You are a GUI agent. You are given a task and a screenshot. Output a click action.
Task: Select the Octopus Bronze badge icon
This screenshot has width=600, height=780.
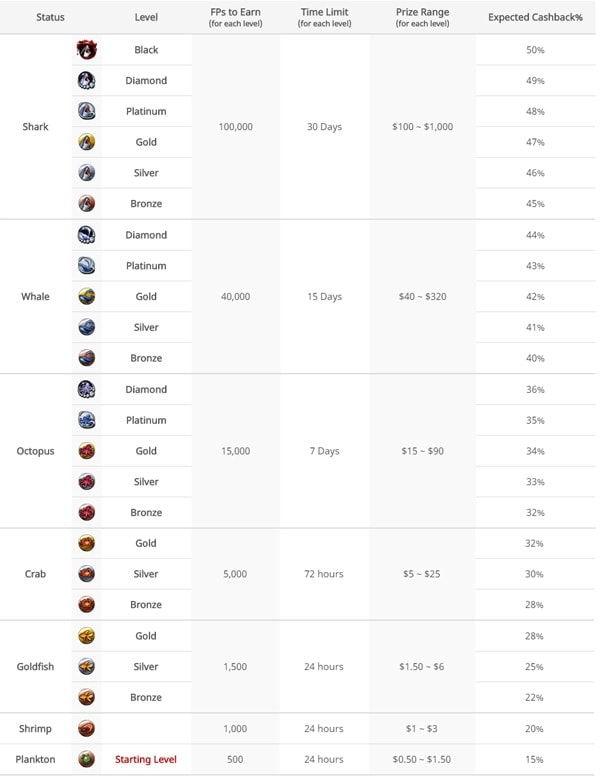(x=87, y=512)
